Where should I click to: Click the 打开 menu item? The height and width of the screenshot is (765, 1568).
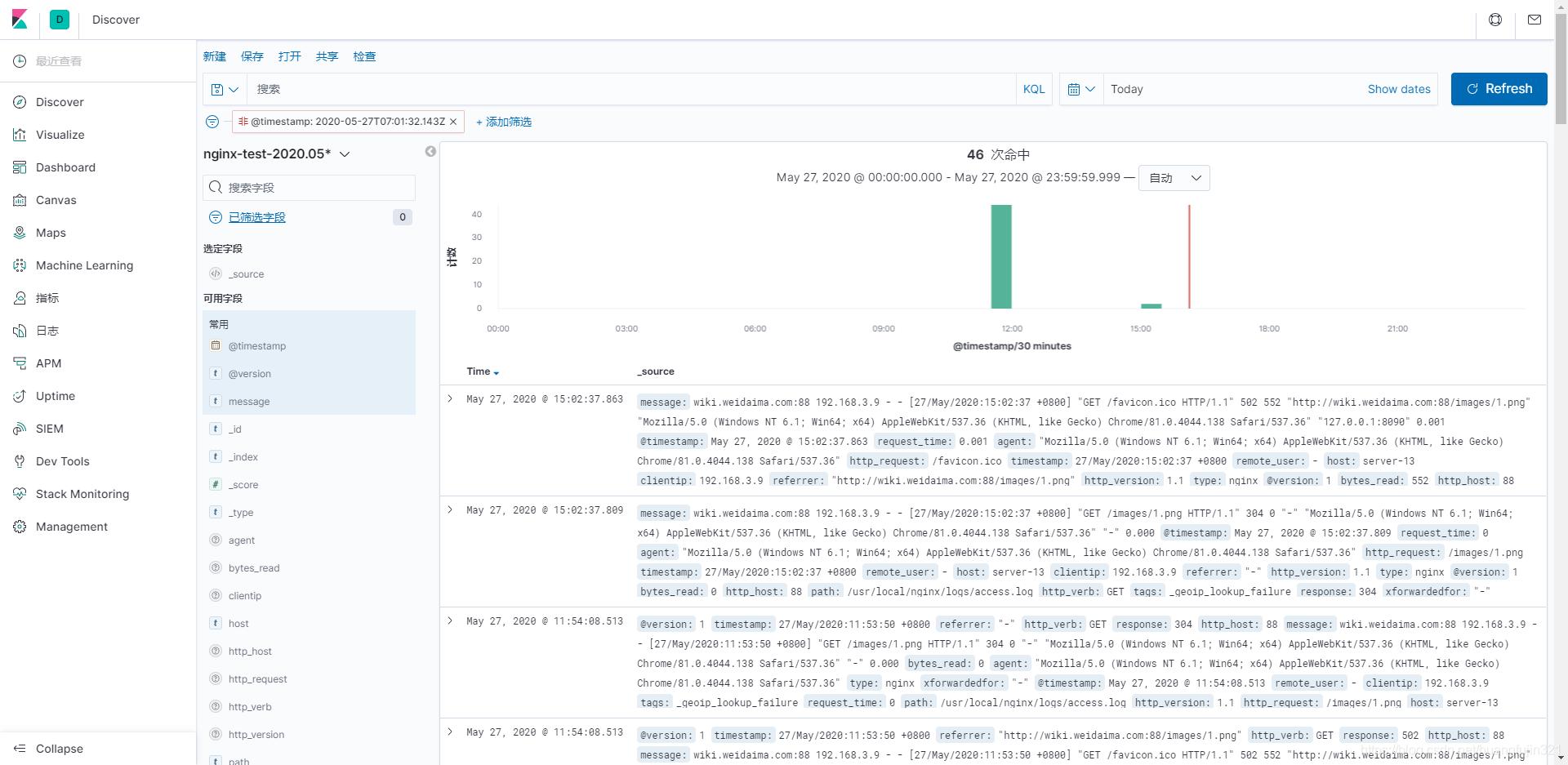(x=290, y=56)
